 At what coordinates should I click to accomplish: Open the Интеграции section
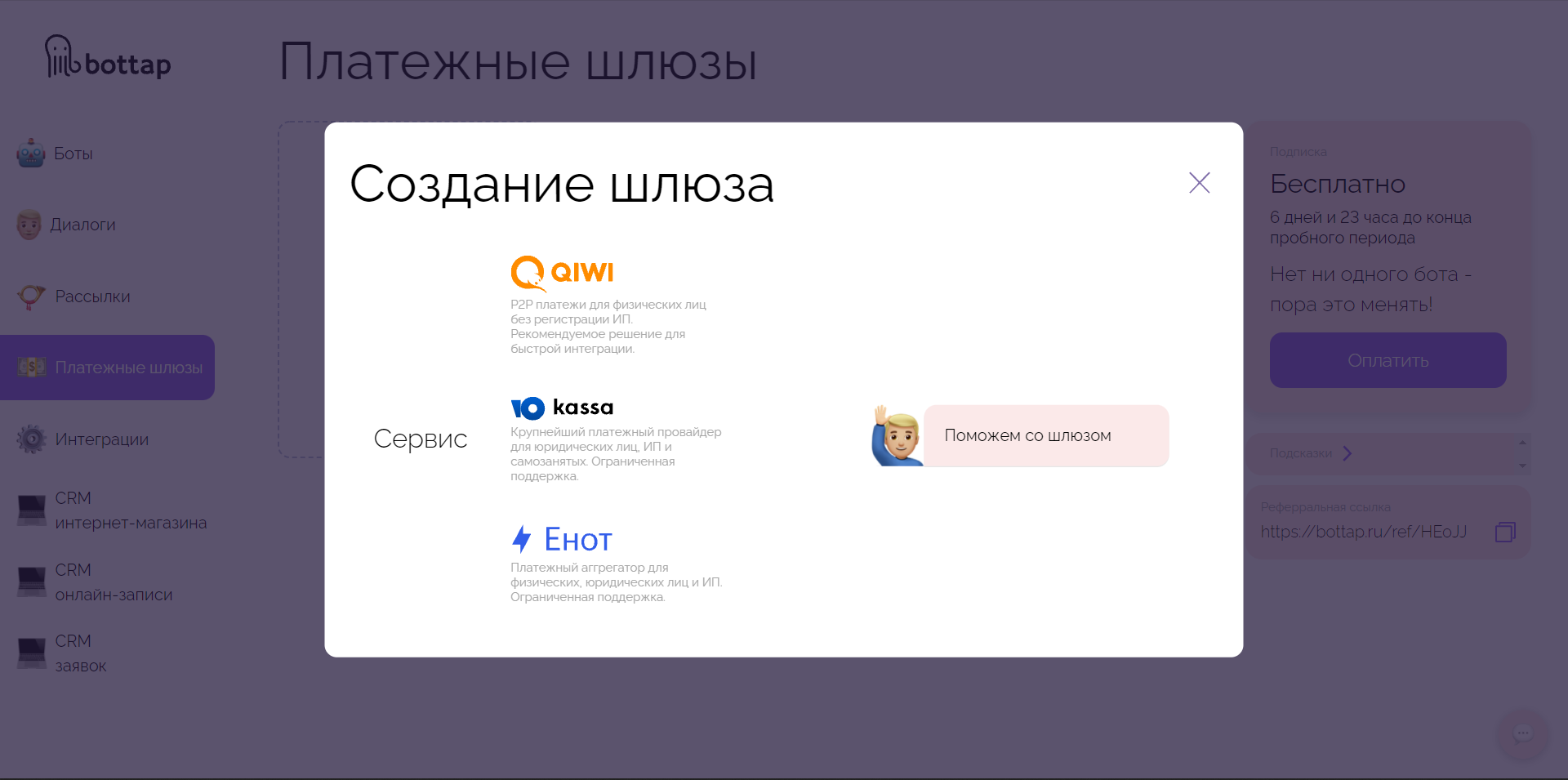[x=102, y=439]
